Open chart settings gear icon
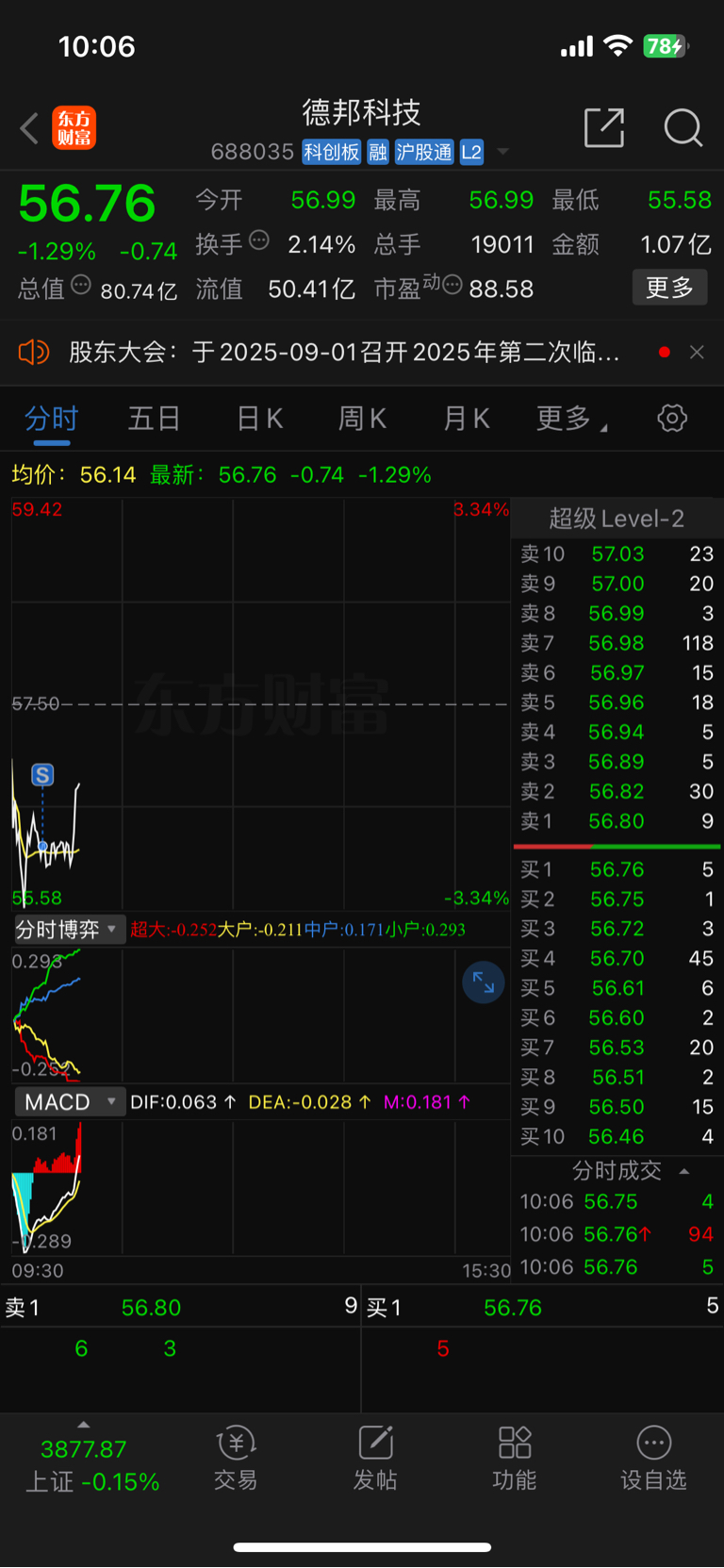The image size is (724, 1568). click(672, 419)
